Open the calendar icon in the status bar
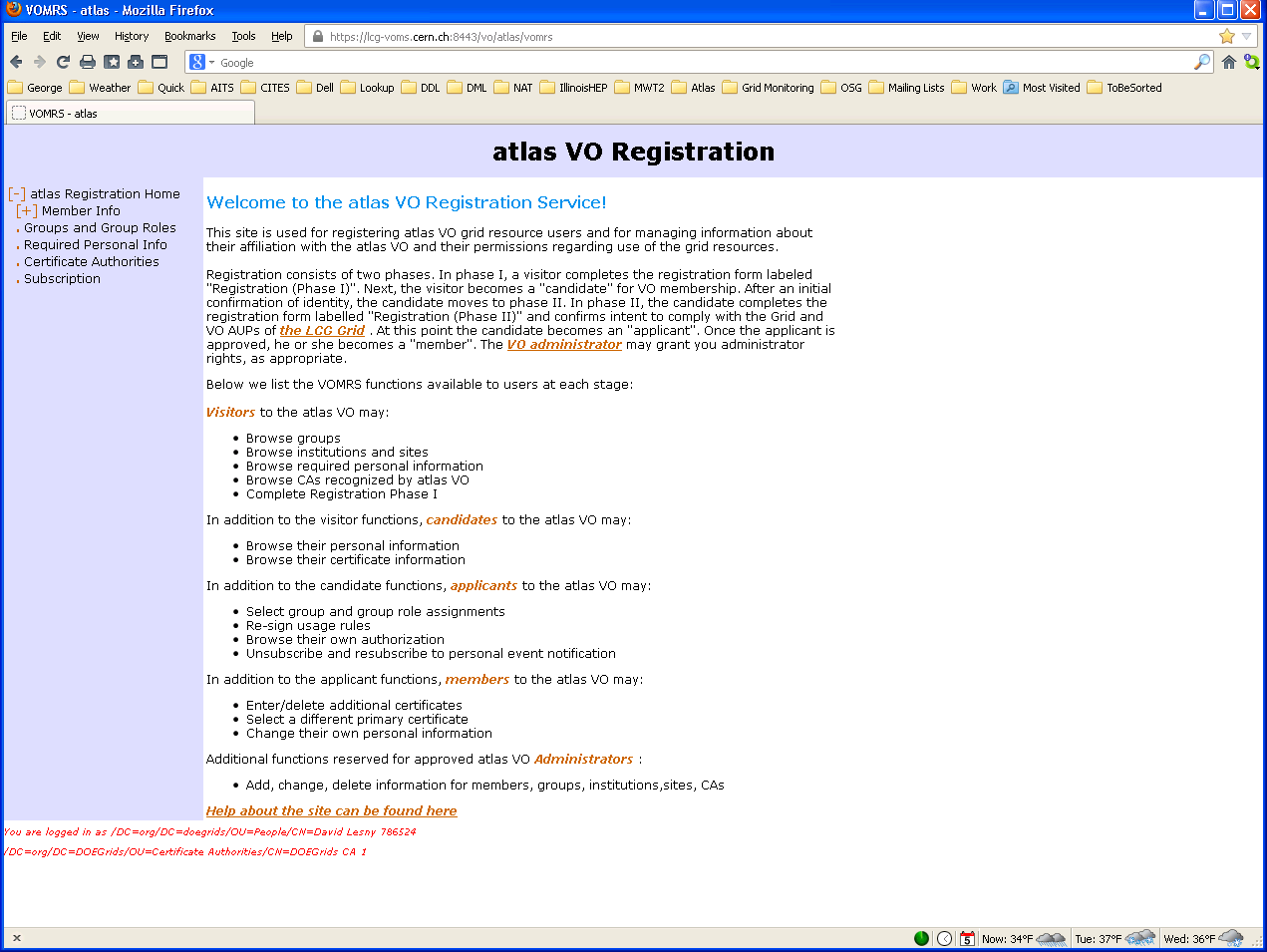Screen dimensions: 1267x952 pos(965,937)
